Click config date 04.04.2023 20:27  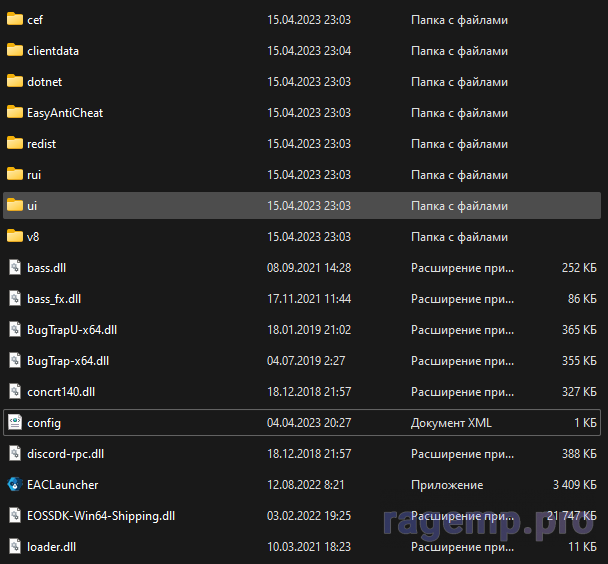tap(309, 423)
